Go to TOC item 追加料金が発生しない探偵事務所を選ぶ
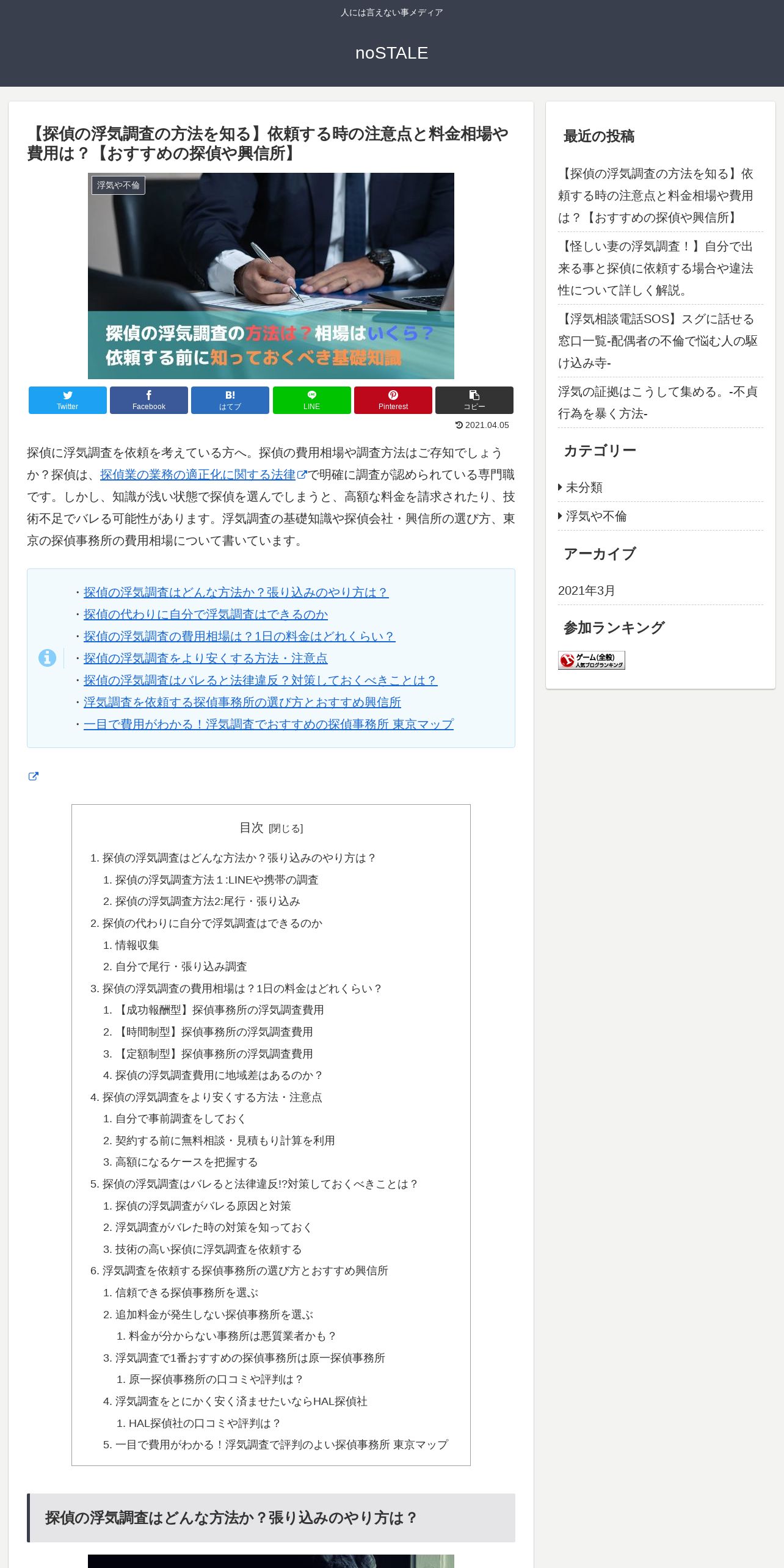Image resolution: width=784 pixels, height=1568 pixels. (x=214, y=1315)
